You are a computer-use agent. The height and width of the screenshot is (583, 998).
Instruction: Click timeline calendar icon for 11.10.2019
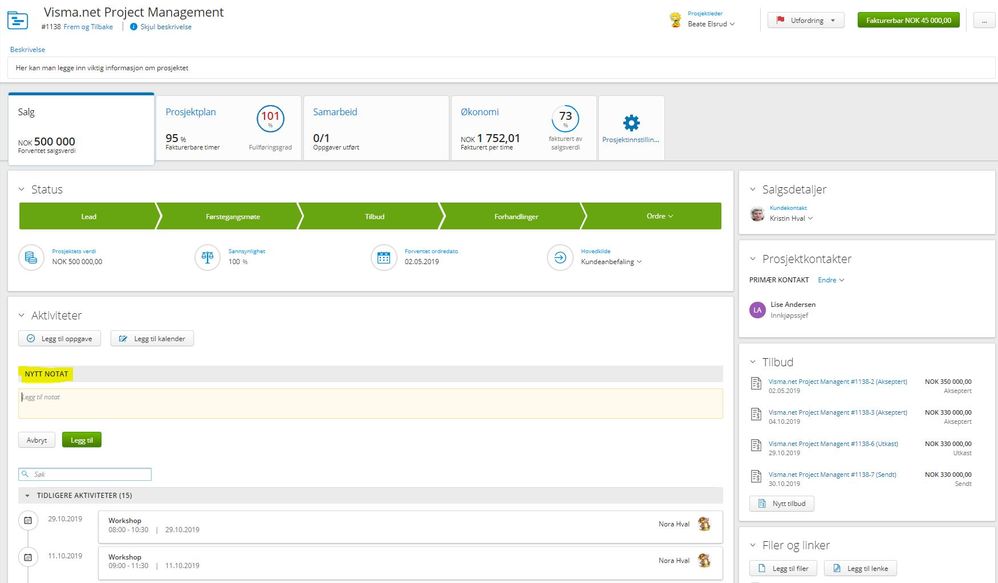(28, 558)
